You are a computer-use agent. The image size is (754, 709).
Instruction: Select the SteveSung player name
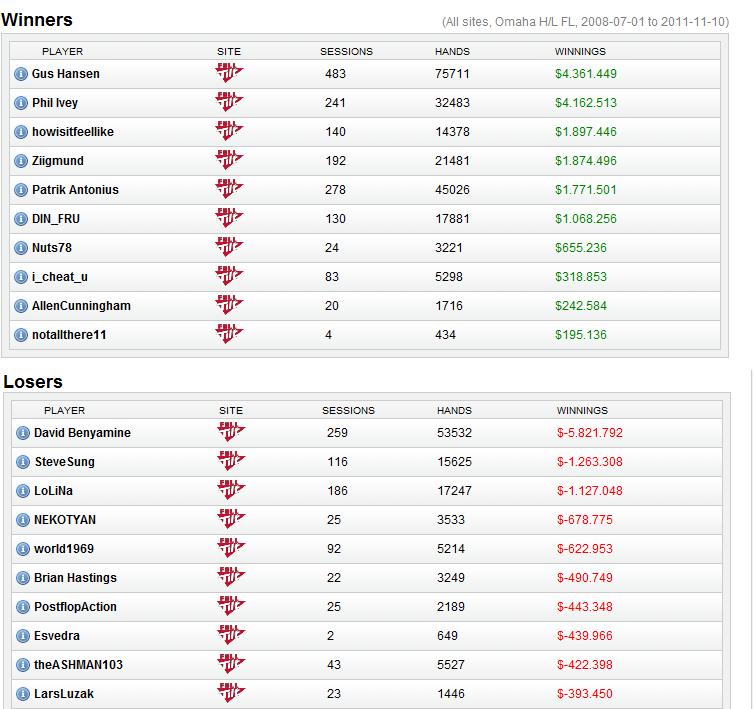64,462
